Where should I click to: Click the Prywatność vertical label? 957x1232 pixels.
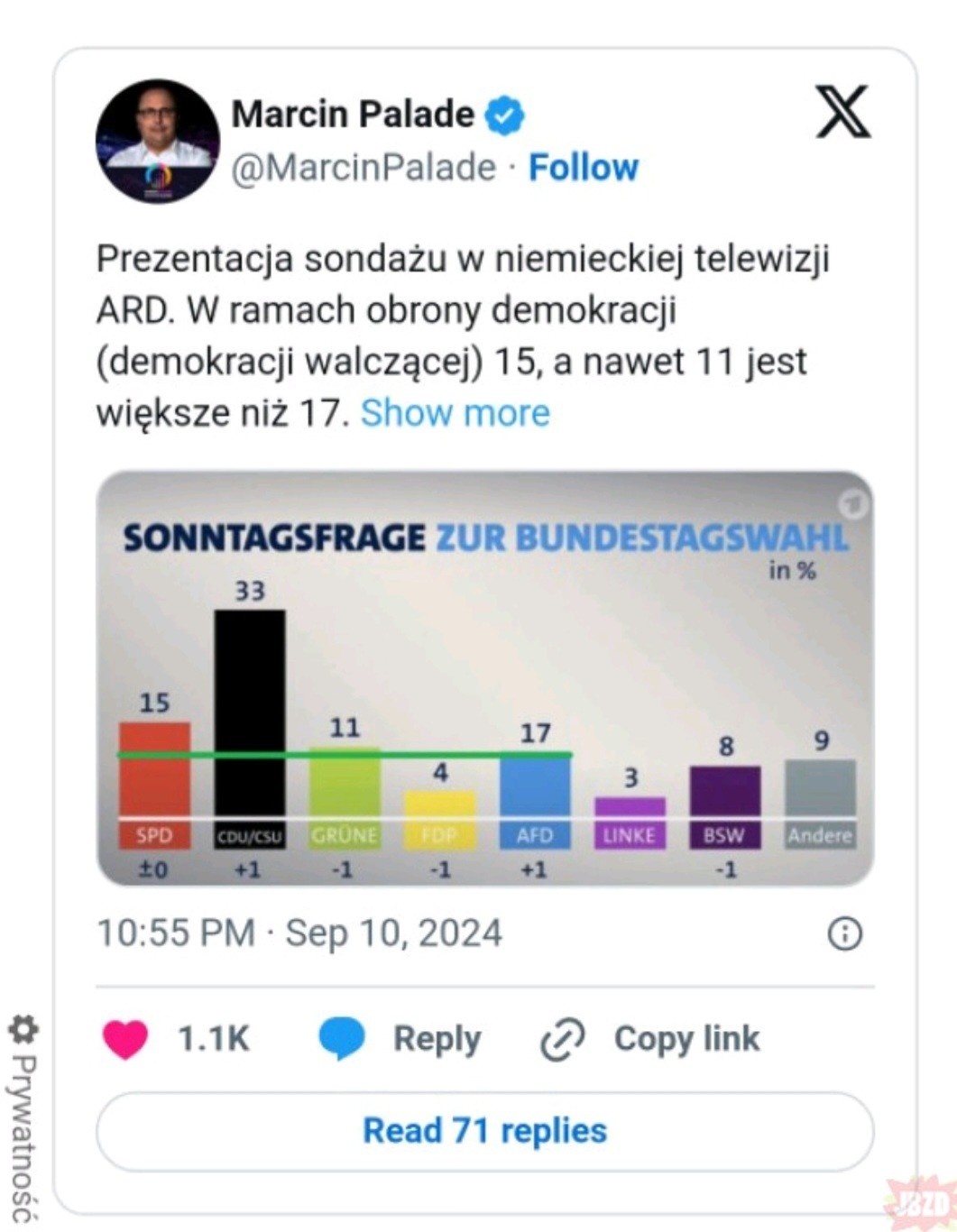(23, 1138)
